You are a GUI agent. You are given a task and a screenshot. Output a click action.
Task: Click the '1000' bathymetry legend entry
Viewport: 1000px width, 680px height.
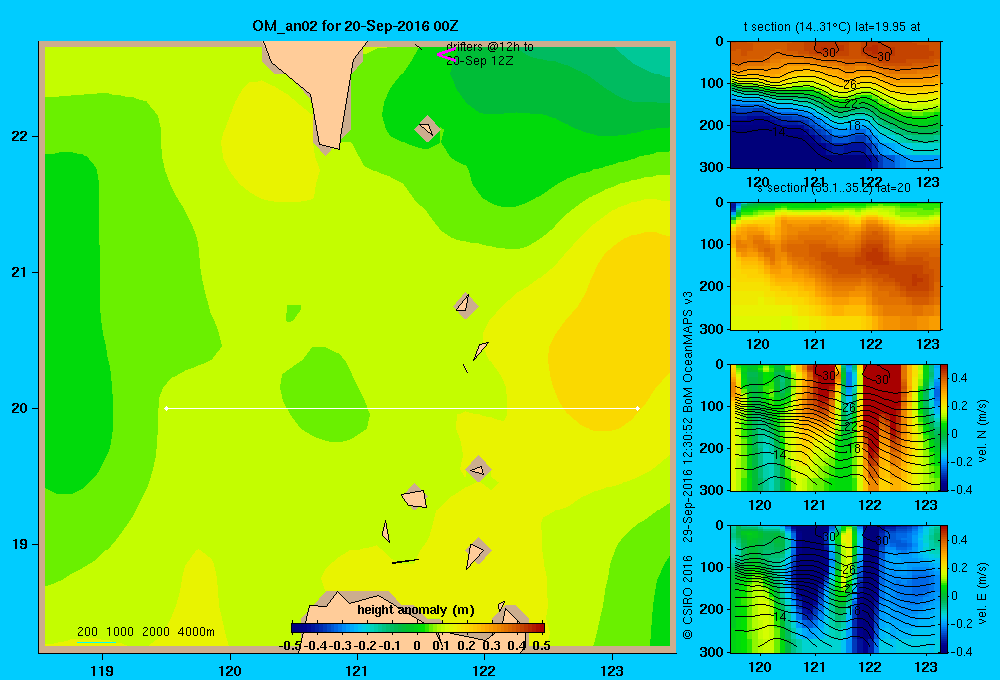coord(120,632)
